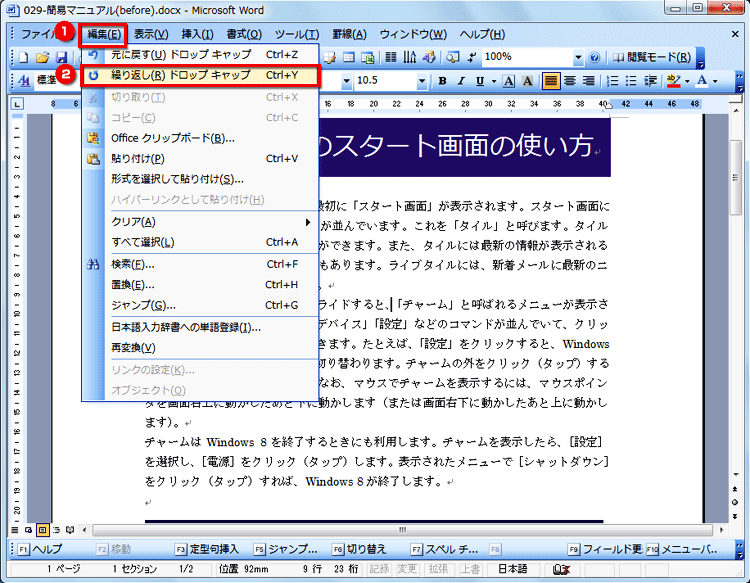Open the 編集(E) menu
Screen dimensions: 750x583
(103, 34)
